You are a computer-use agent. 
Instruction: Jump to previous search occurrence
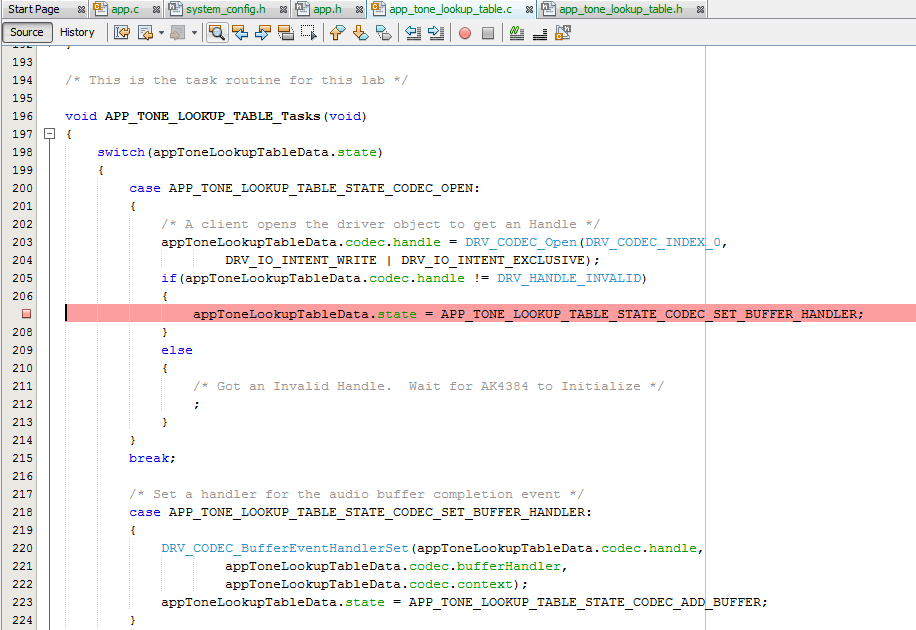[x=240, y=33]
